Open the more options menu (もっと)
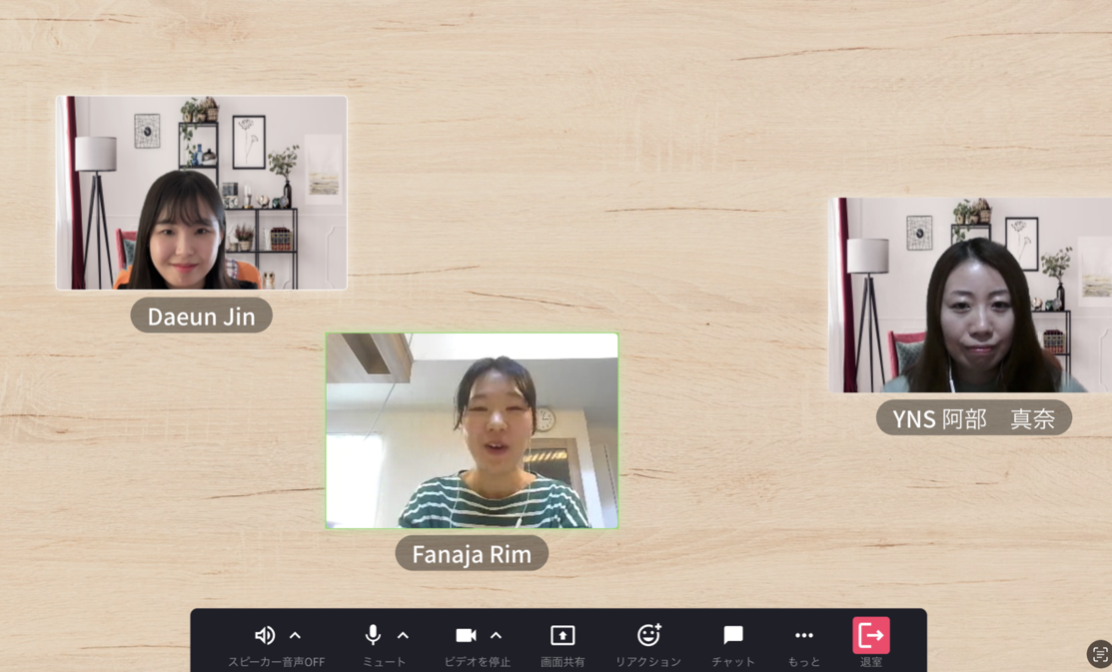Viewport: 1112px width, 672px height. [804, 635]
